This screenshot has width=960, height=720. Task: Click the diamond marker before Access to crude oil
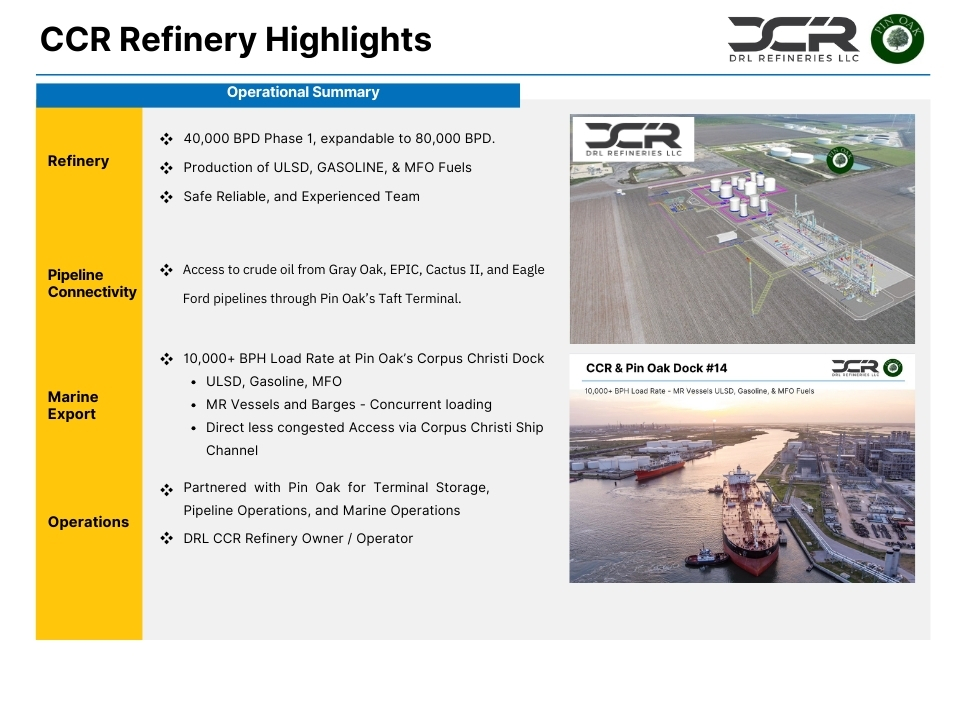coord(166,269)
